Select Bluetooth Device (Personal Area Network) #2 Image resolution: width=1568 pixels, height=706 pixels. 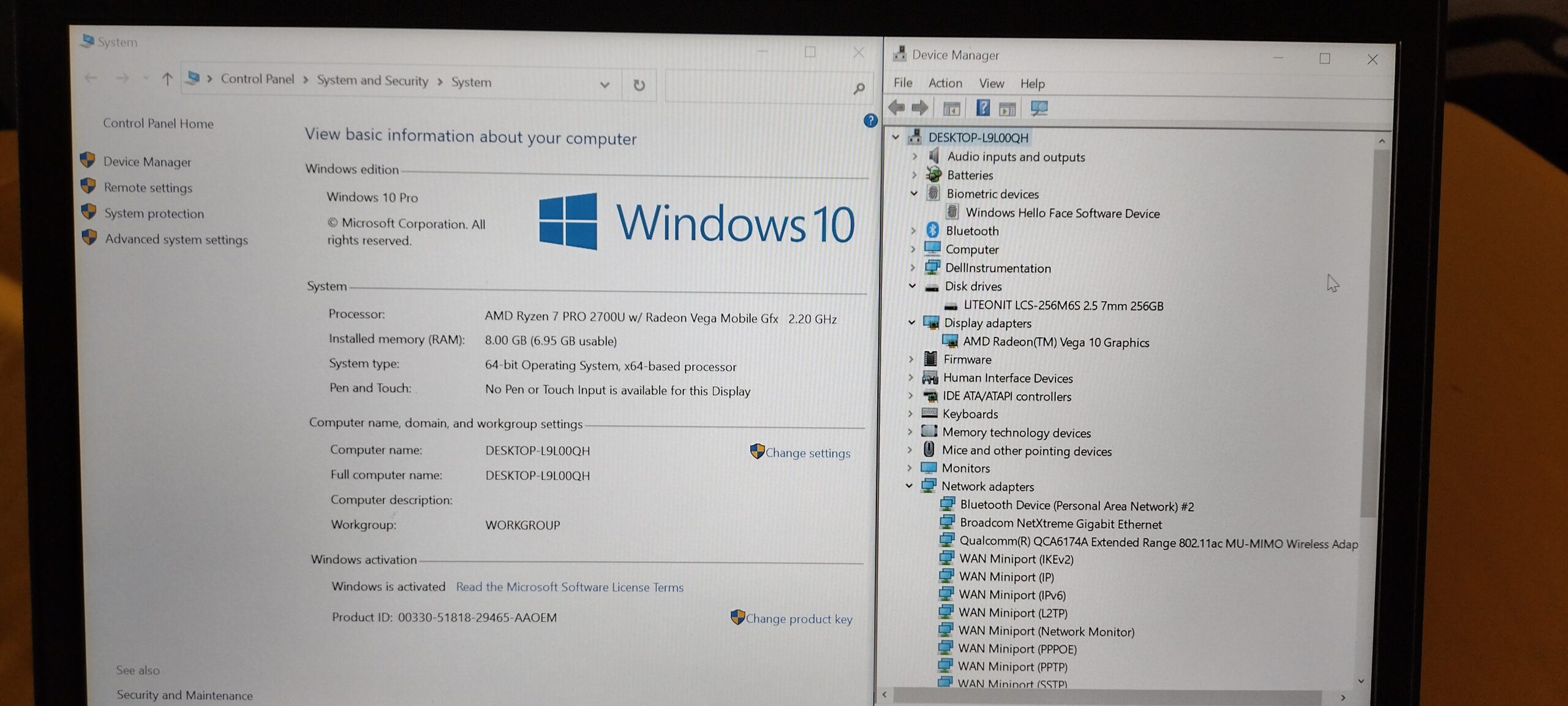coord(1077,506)
